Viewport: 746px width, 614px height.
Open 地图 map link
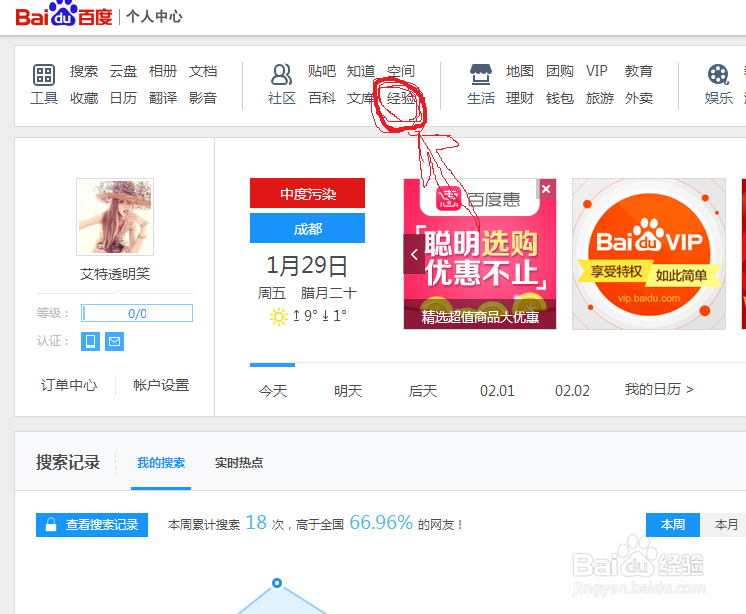[x=520, y=71]
